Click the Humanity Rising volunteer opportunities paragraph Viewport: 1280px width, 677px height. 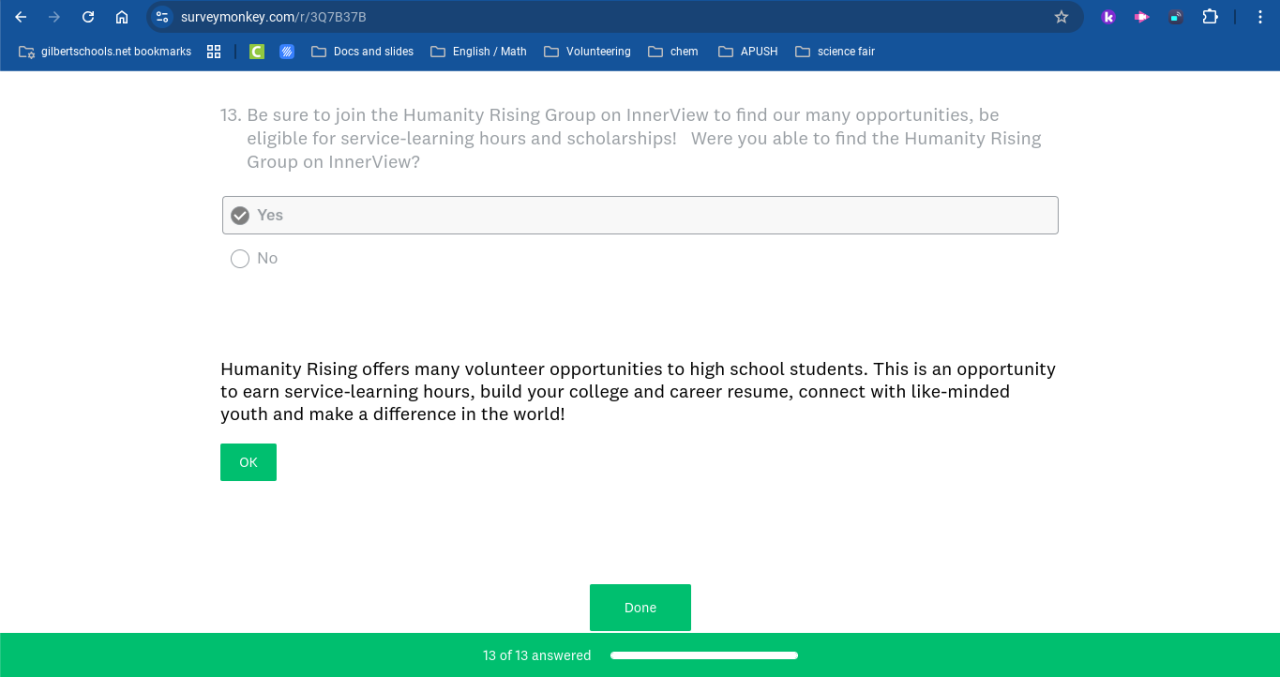coord(638,391)
